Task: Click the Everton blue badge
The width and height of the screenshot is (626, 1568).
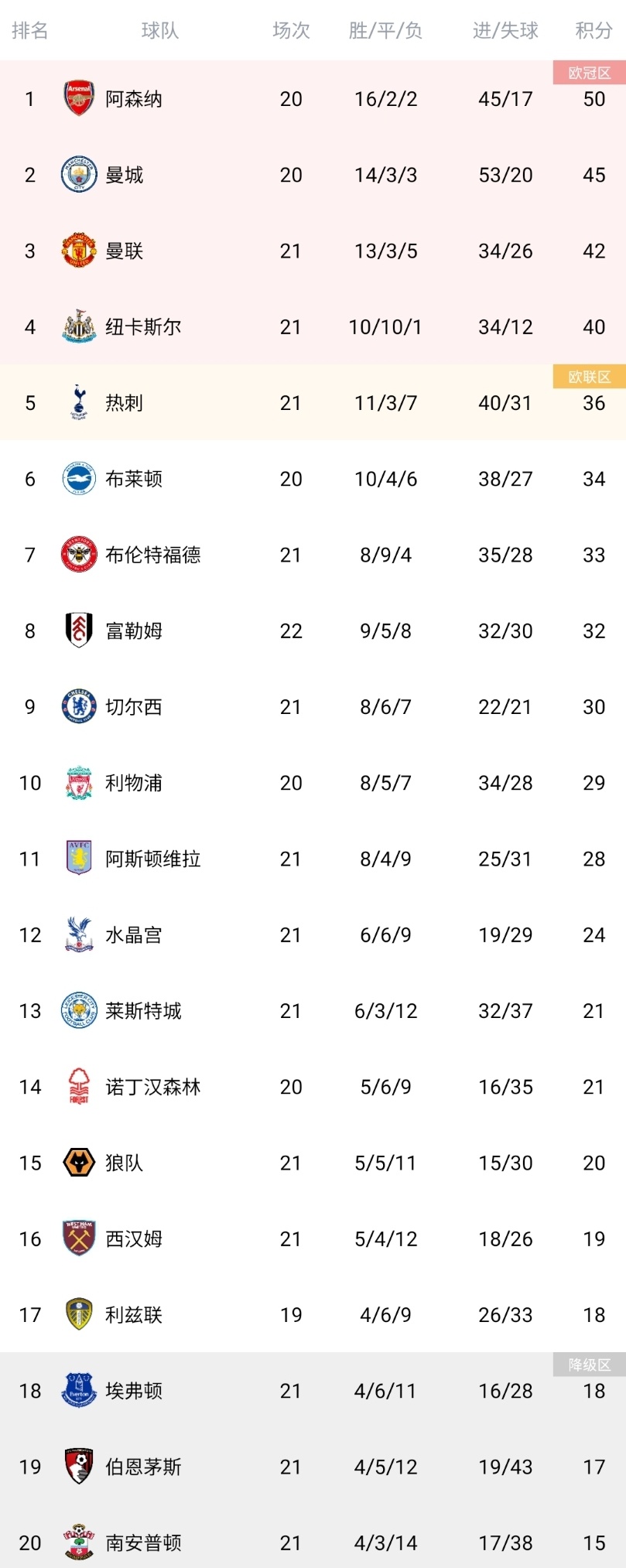Action: click(x=78, y=1390)
